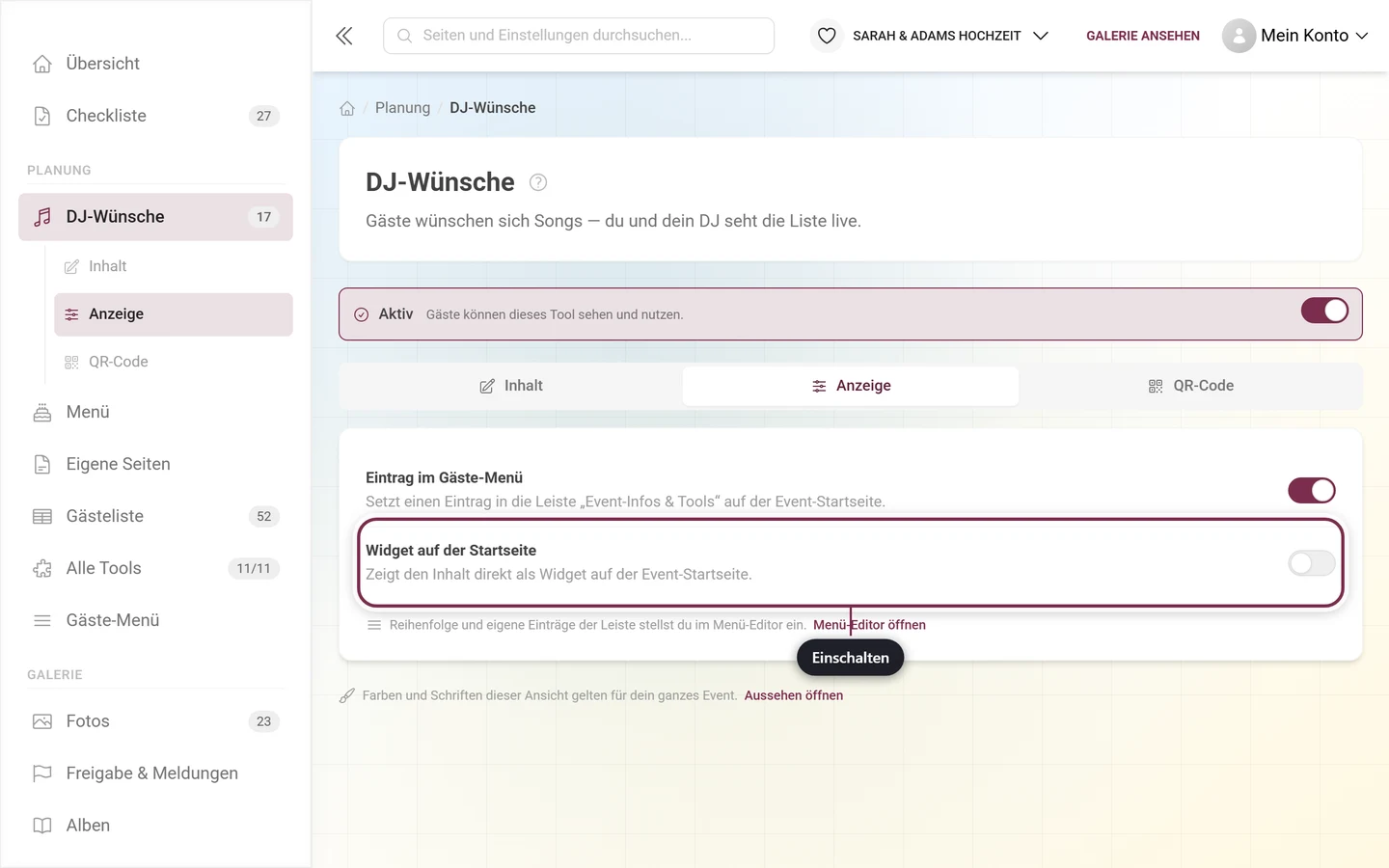Select Anzeige sub-item in sidebar
This screenshot has width=1389, height=868.
click(174, 314)
